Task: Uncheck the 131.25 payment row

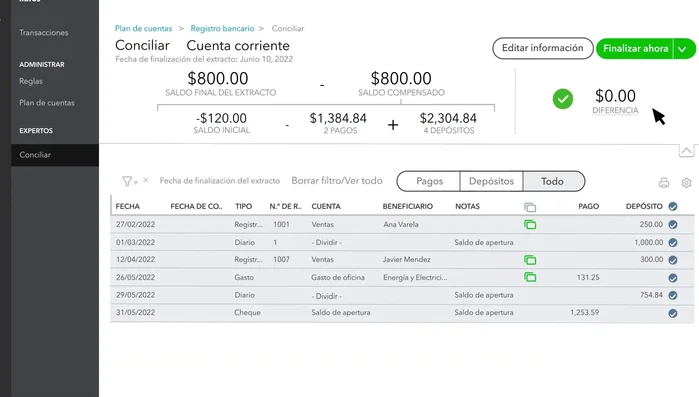Action: (x=673, y=278)
